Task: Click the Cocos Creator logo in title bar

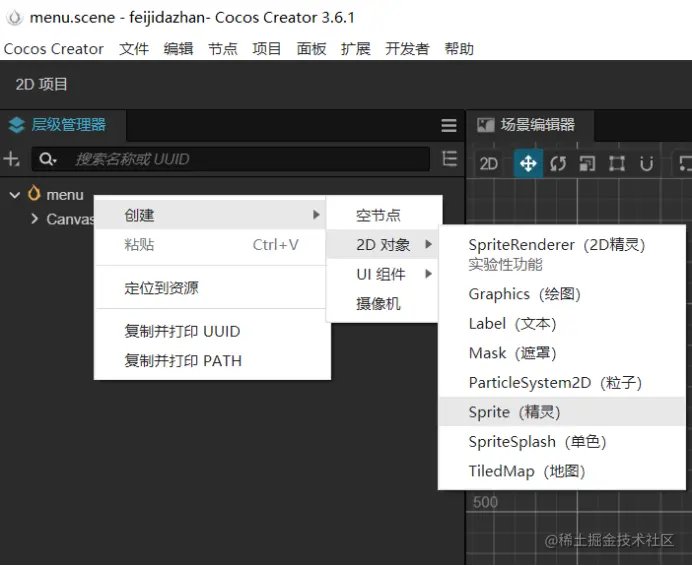Action: (x=15, y=18)
